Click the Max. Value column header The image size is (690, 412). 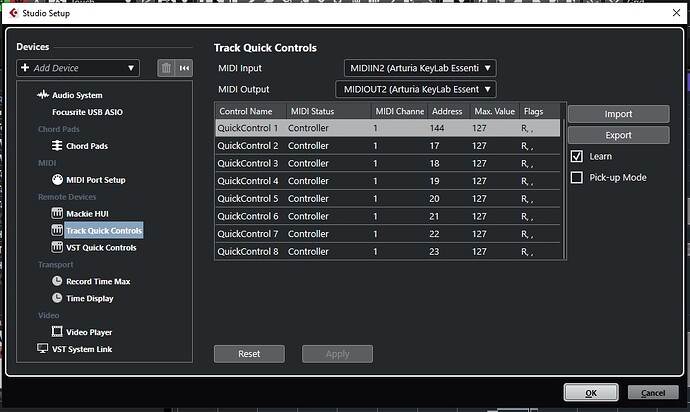pyautogui.click(x=495, y=111)
